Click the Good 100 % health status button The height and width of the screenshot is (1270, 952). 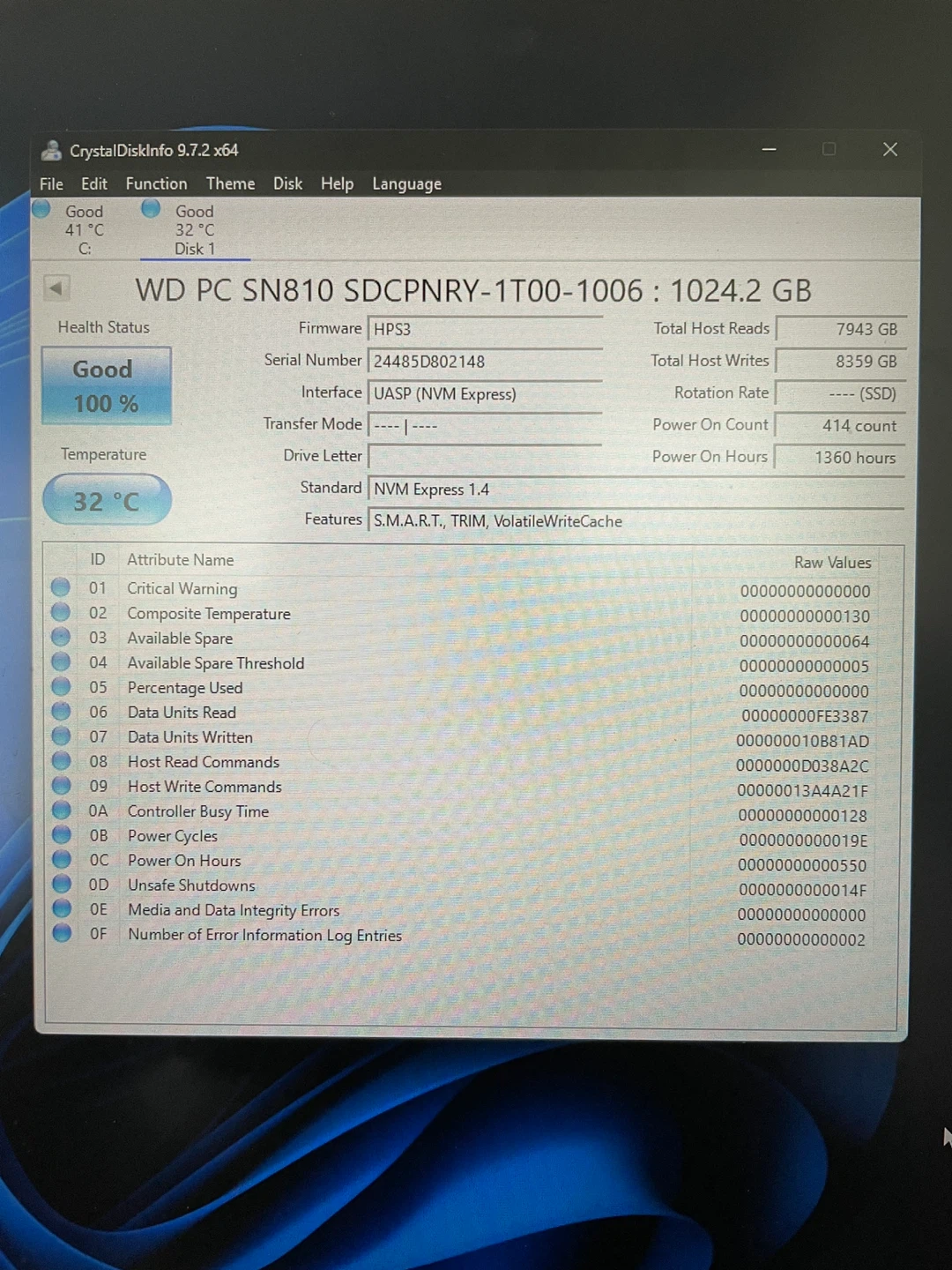(106, 385)
